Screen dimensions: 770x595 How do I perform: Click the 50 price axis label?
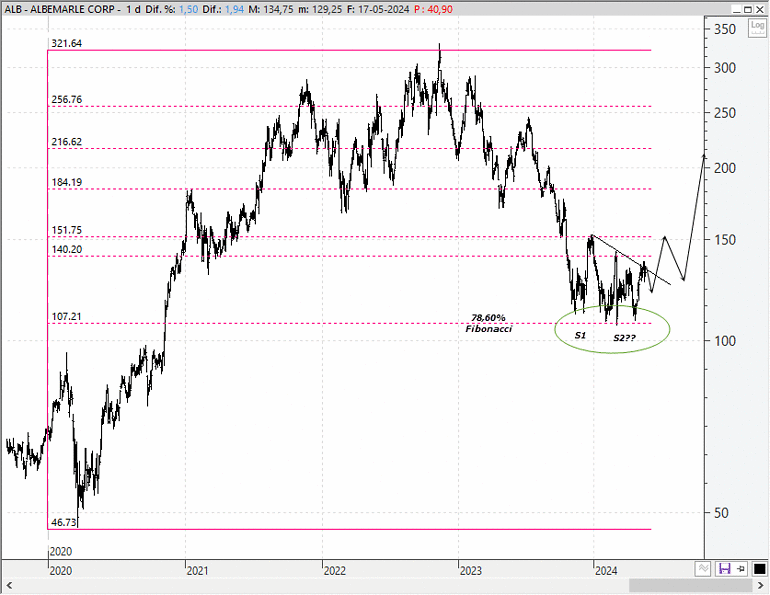tap(721, 513)
